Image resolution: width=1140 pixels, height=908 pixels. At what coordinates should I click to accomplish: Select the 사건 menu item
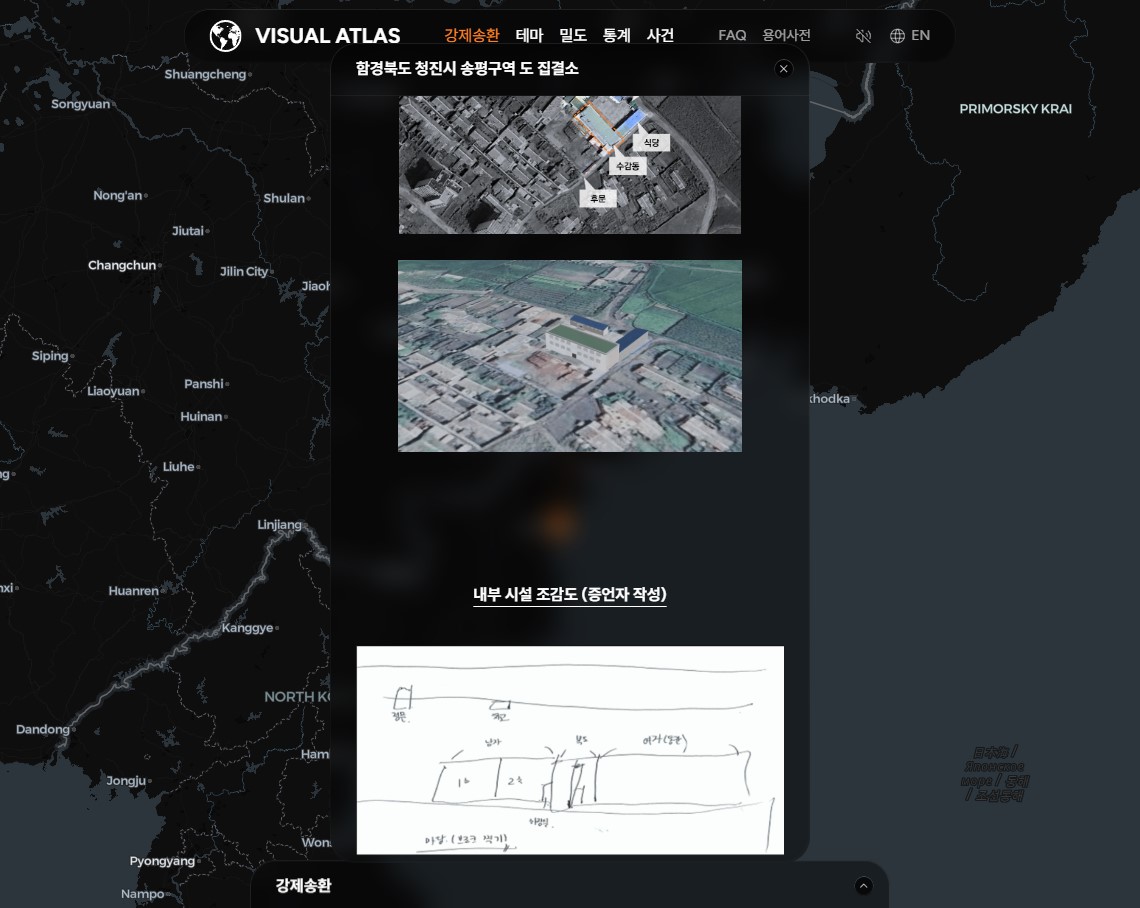coord(660,35)
